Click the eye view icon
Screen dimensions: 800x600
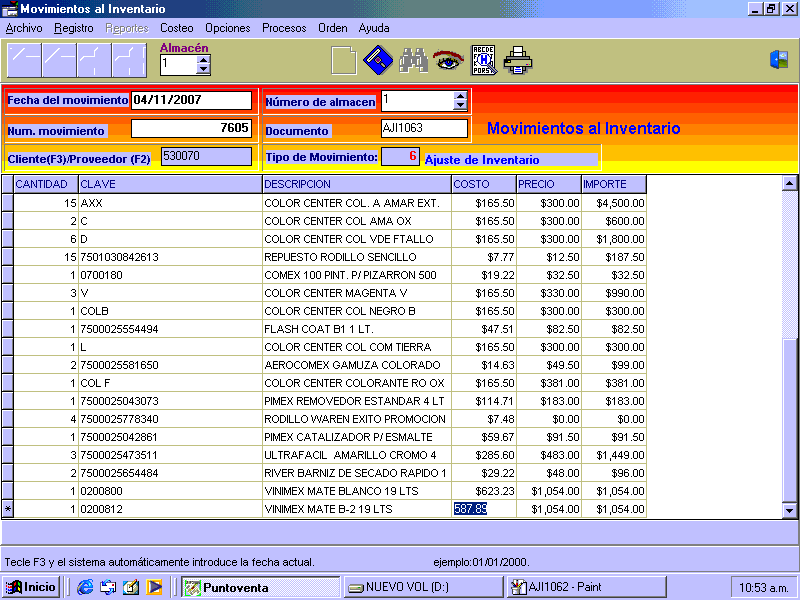447,61
